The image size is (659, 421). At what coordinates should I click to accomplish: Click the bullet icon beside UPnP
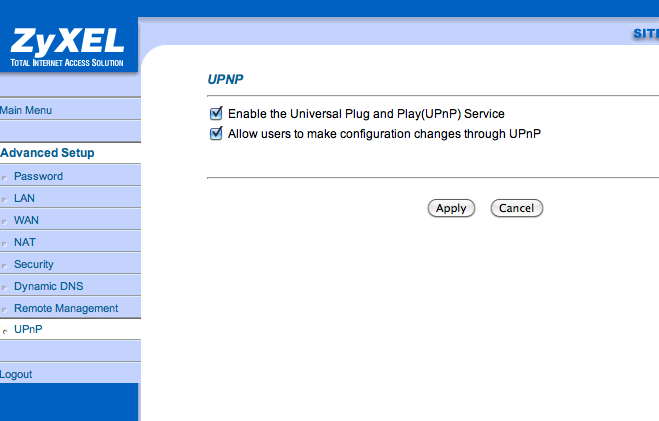(x=4, y=331)
